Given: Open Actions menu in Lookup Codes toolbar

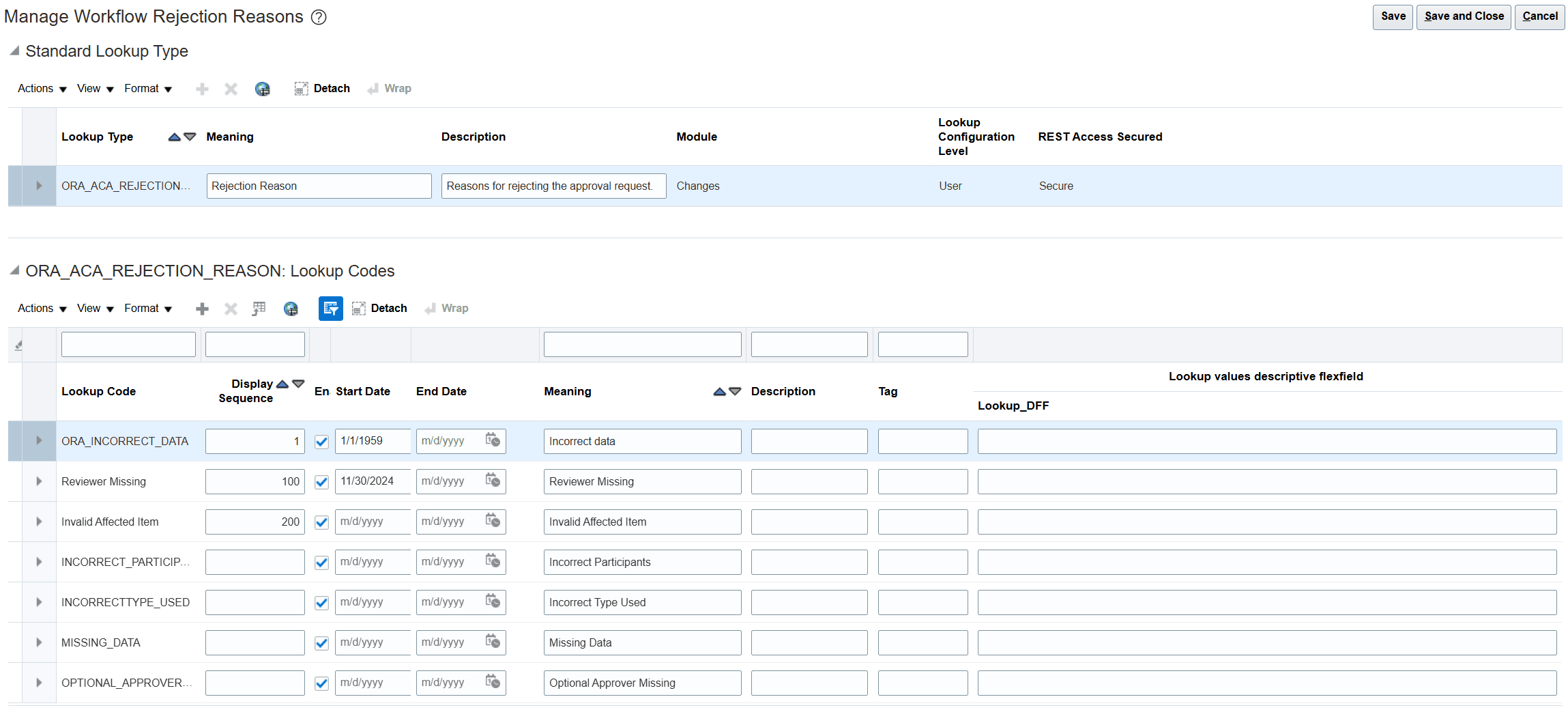Looking at the screenshot, I should 42,309.
